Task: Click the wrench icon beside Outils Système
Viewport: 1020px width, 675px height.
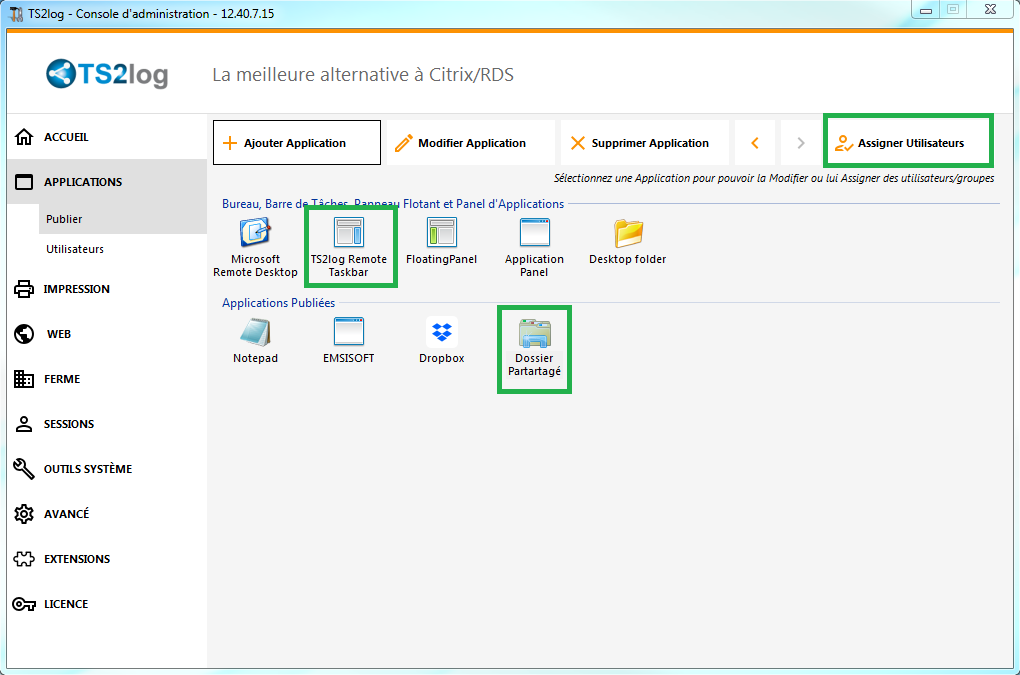Action: coord(24,469)
